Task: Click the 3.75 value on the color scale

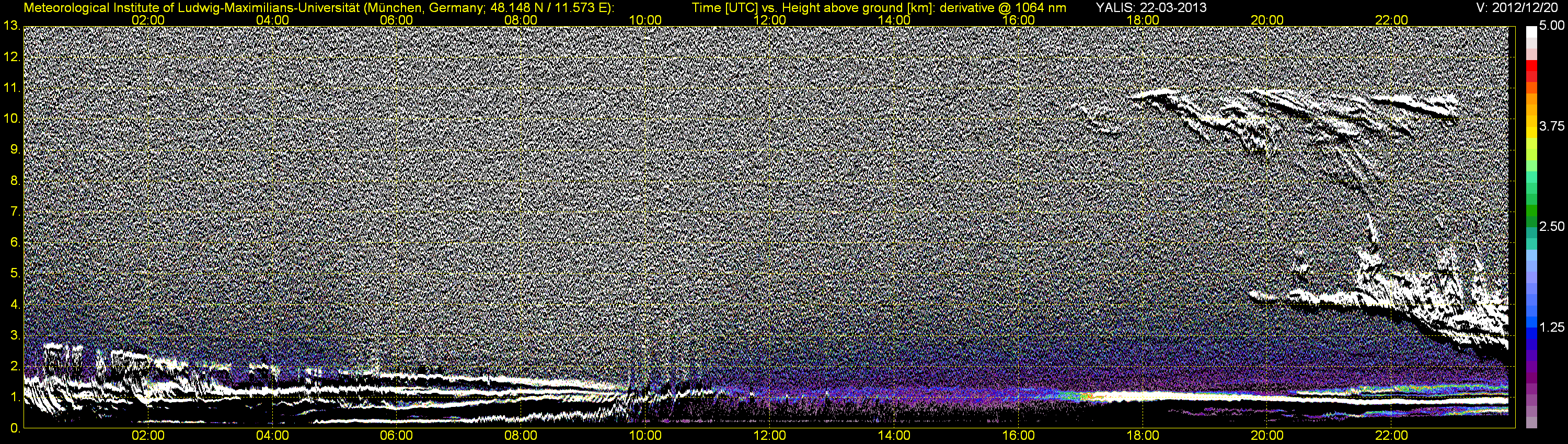Action: tap(1552, 126)
